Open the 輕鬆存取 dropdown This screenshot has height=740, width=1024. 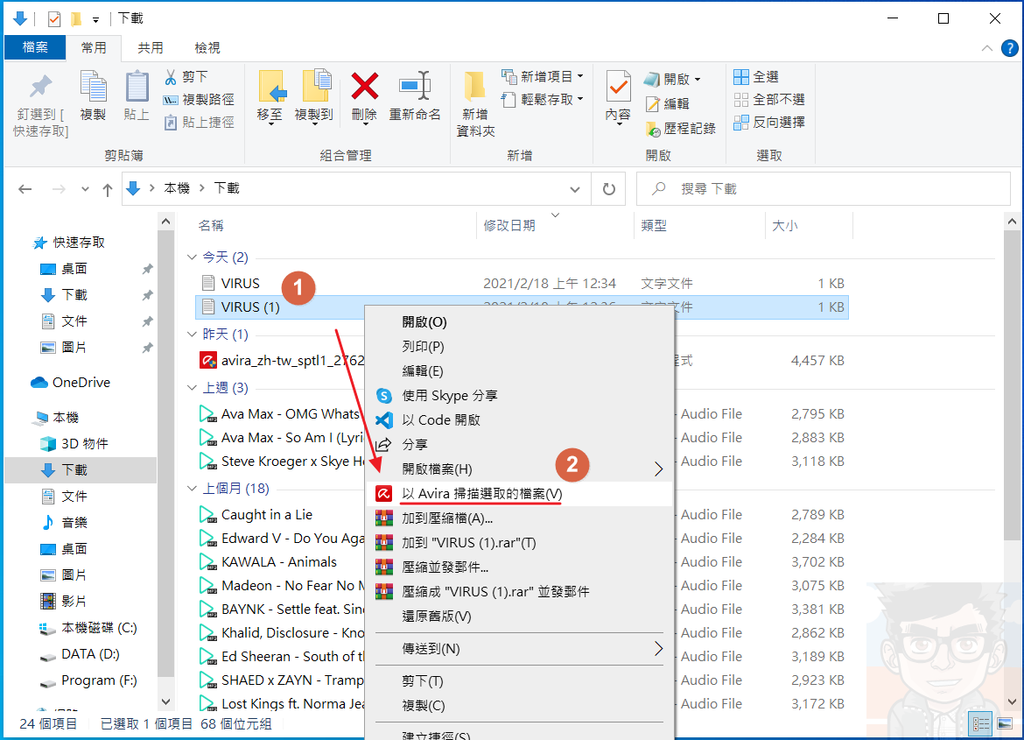click(x=543, y=99)
